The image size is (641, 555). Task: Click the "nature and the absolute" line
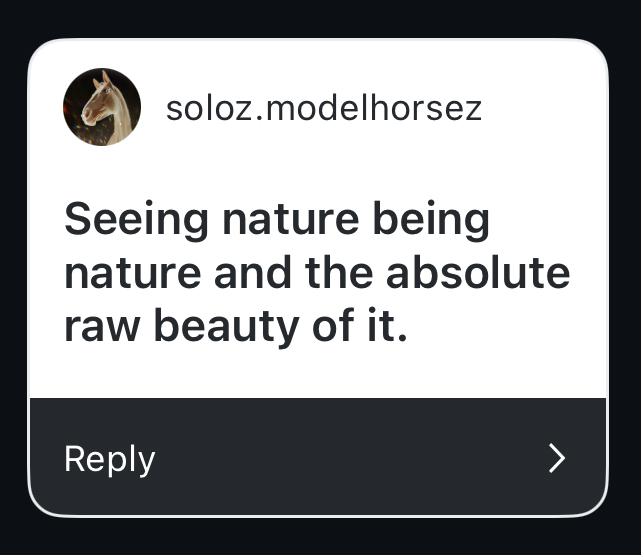point(316,273)
